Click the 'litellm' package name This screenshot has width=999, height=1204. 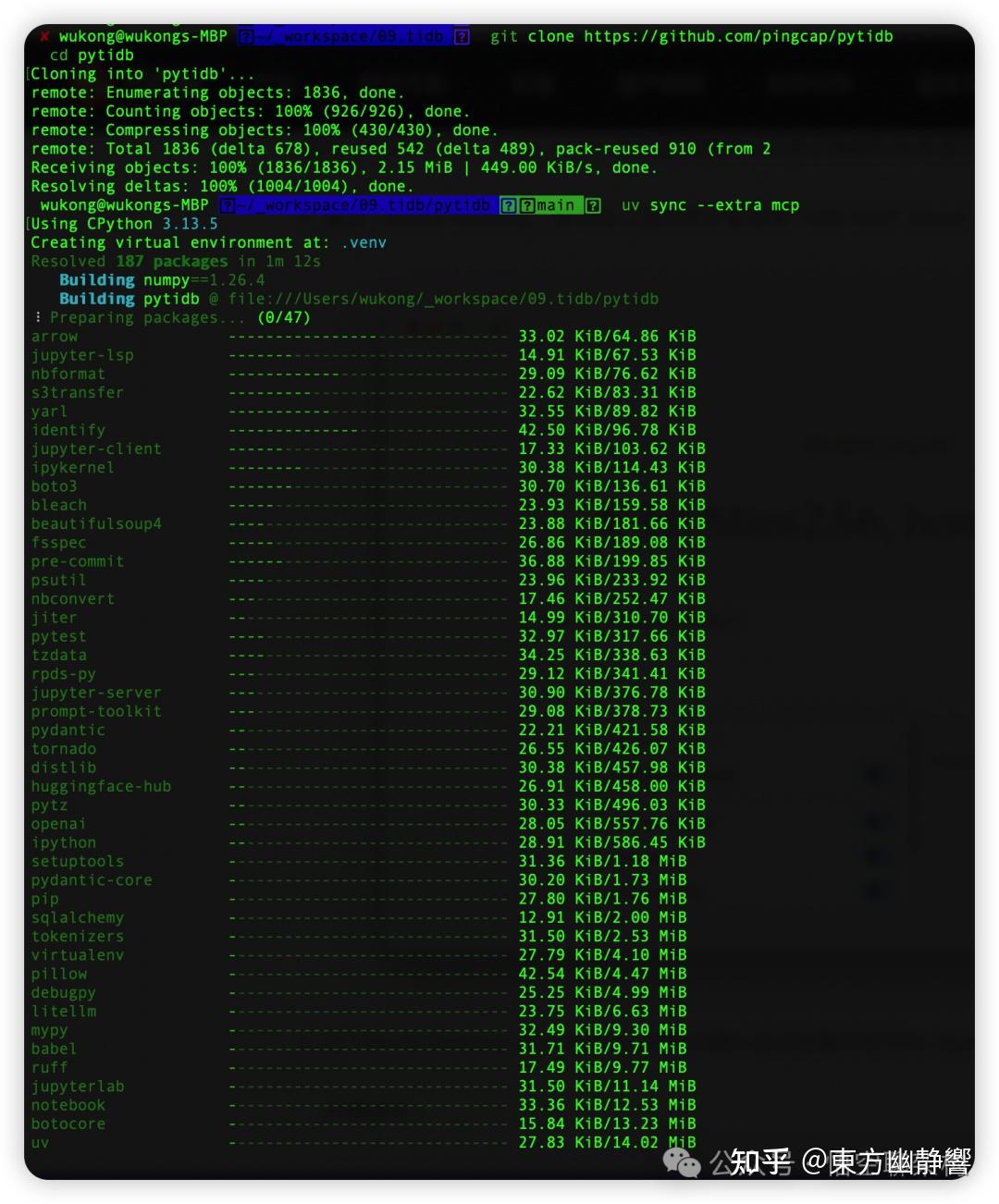point(63,1012)
